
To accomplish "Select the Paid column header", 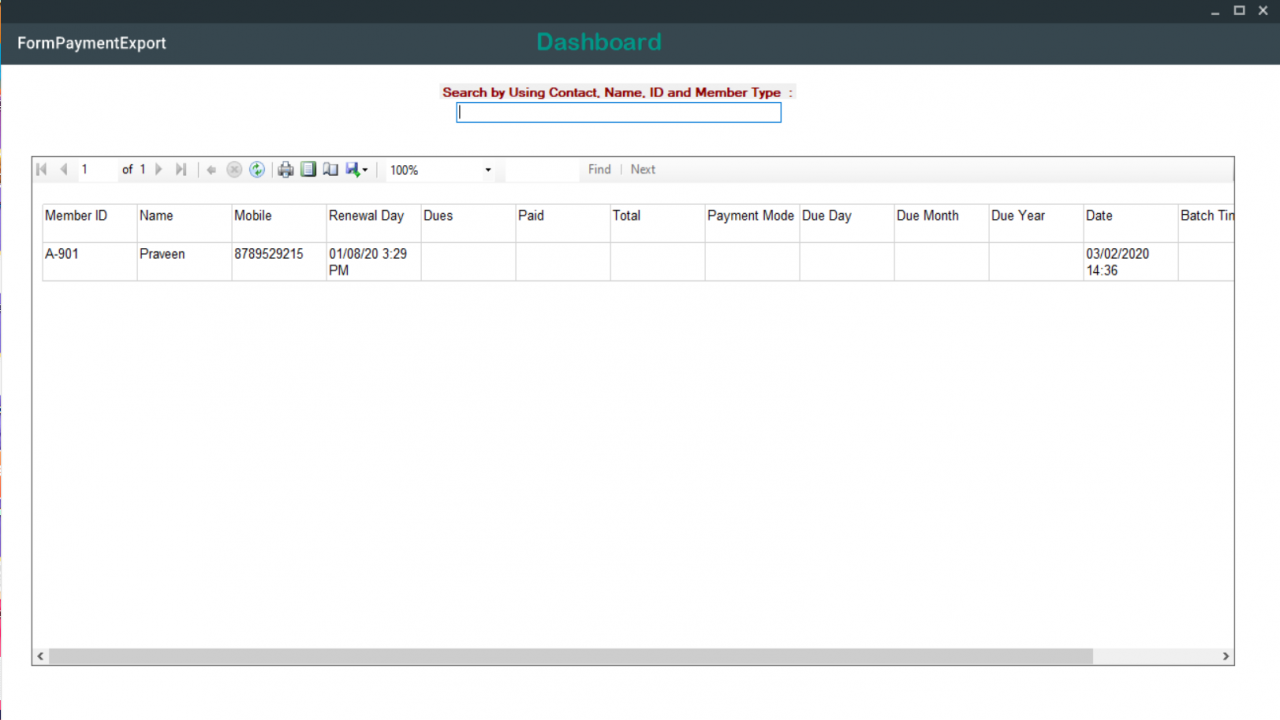I will click(x=563, y=223).
